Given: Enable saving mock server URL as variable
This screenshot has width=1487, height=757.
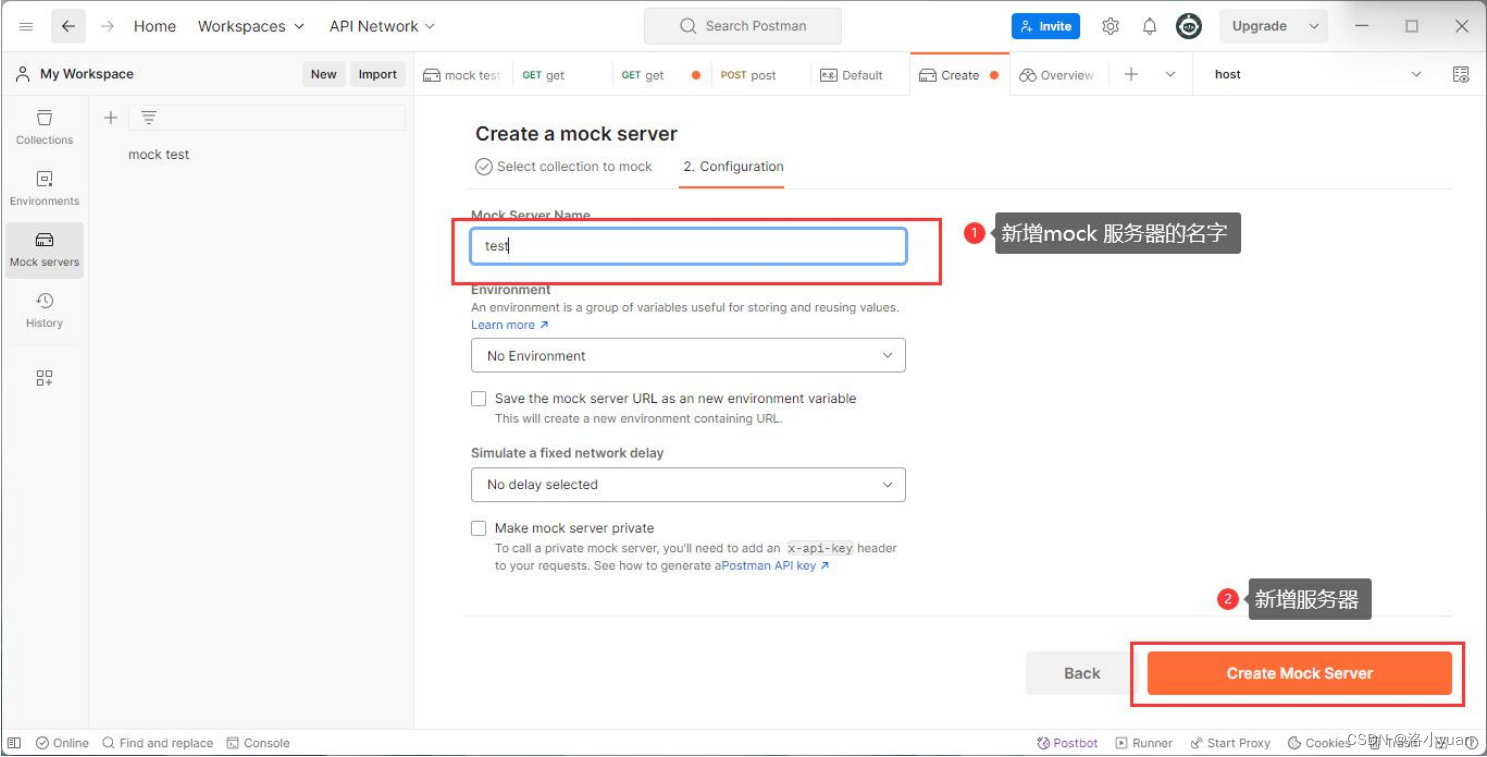Looking at the screenshot, I should [x=479, y=398].
